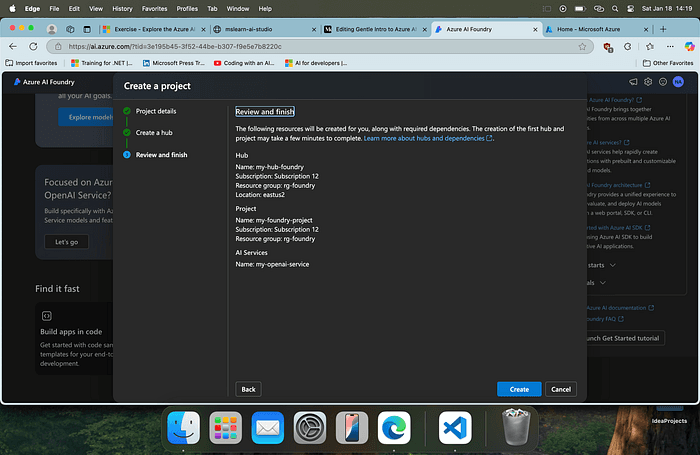Expand the quick starts chevron
The height and width of the screenshot is (455, 700).
pos(612,265)
